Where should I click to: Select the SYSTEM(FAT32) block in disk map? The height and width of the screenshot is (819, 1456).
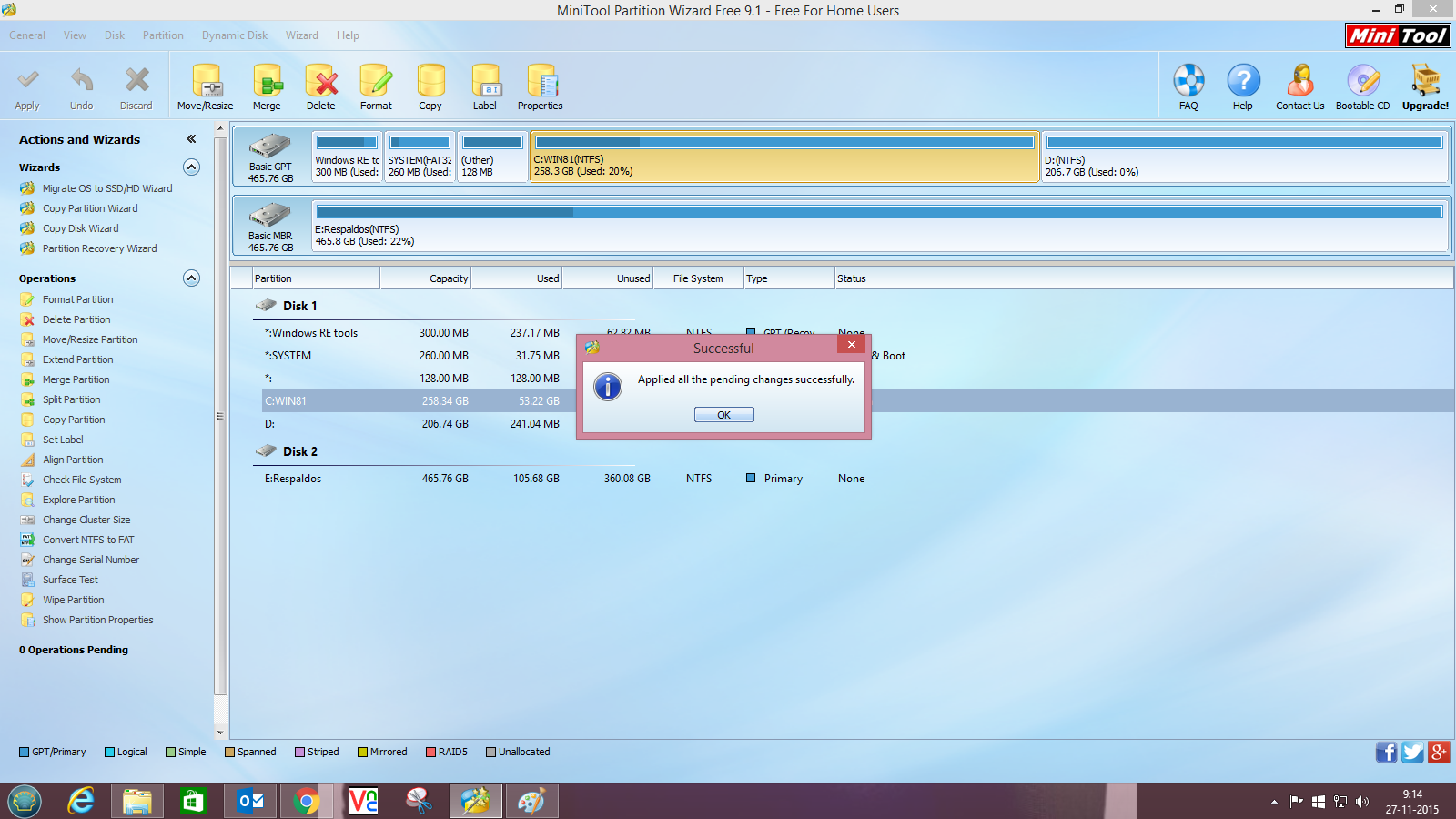pos(420,157)
